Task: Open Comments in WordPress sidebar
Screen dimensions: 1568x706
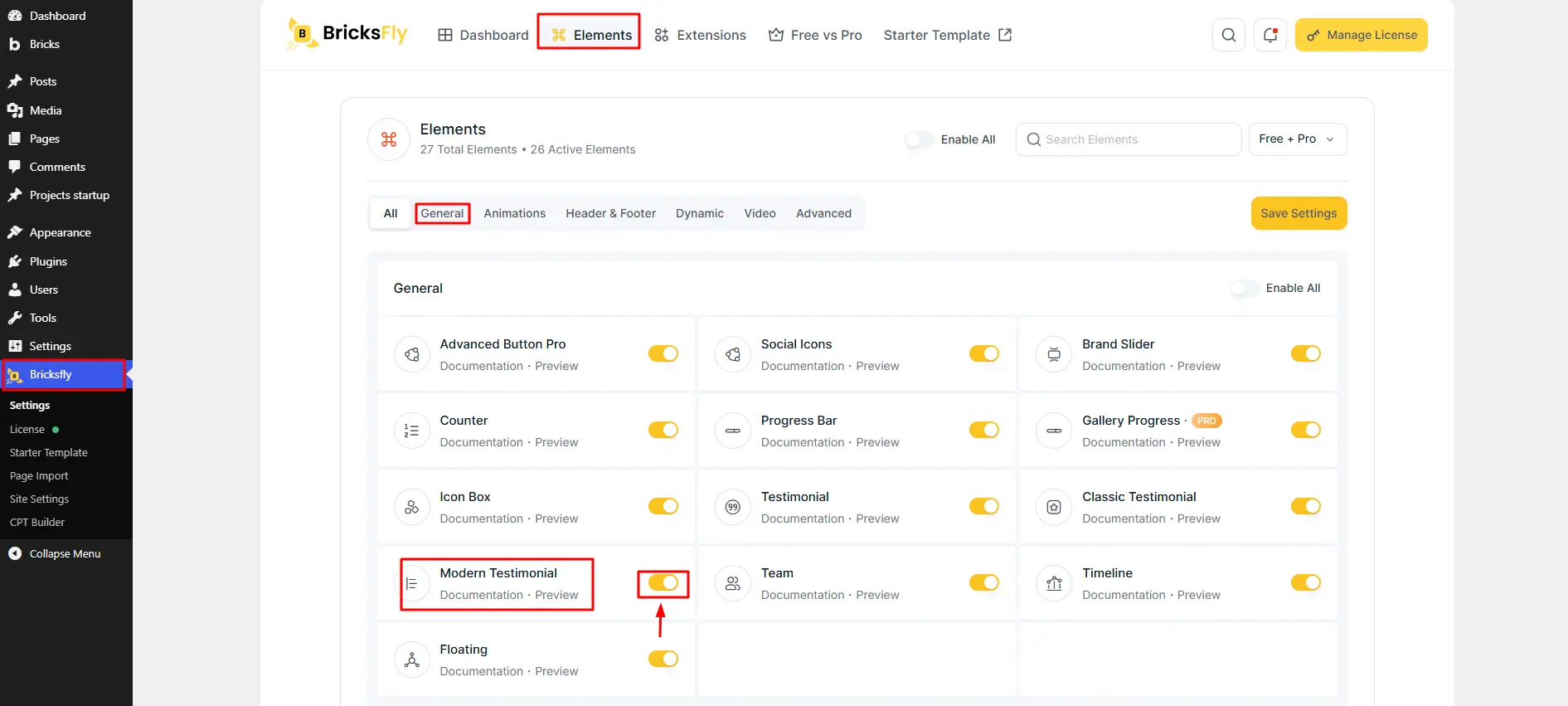Action: pyautogui.click(x=66, y=167)
